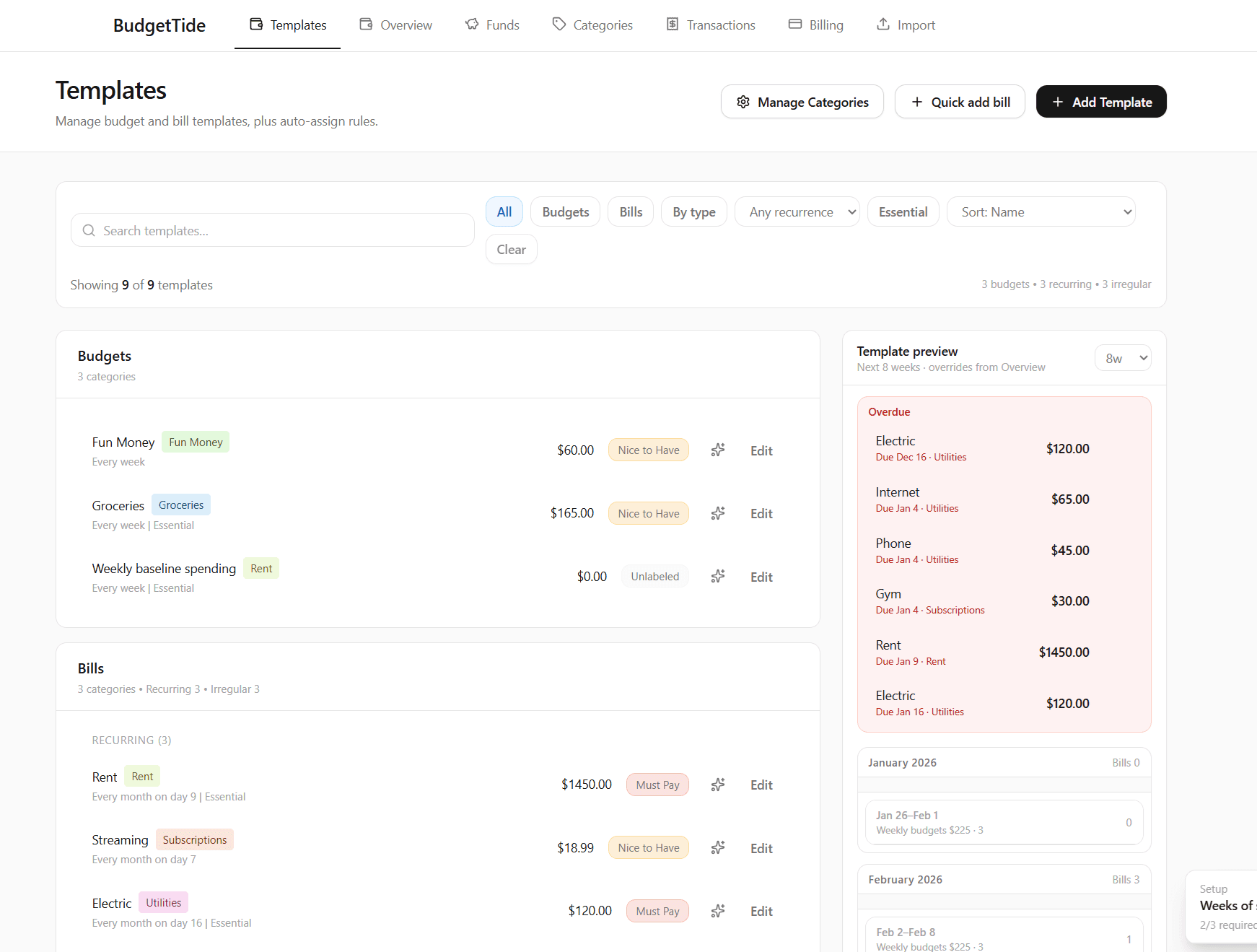The image size is (1257, 952).
Task: Select the Templates tab
Action: click(x=287, y=24)
